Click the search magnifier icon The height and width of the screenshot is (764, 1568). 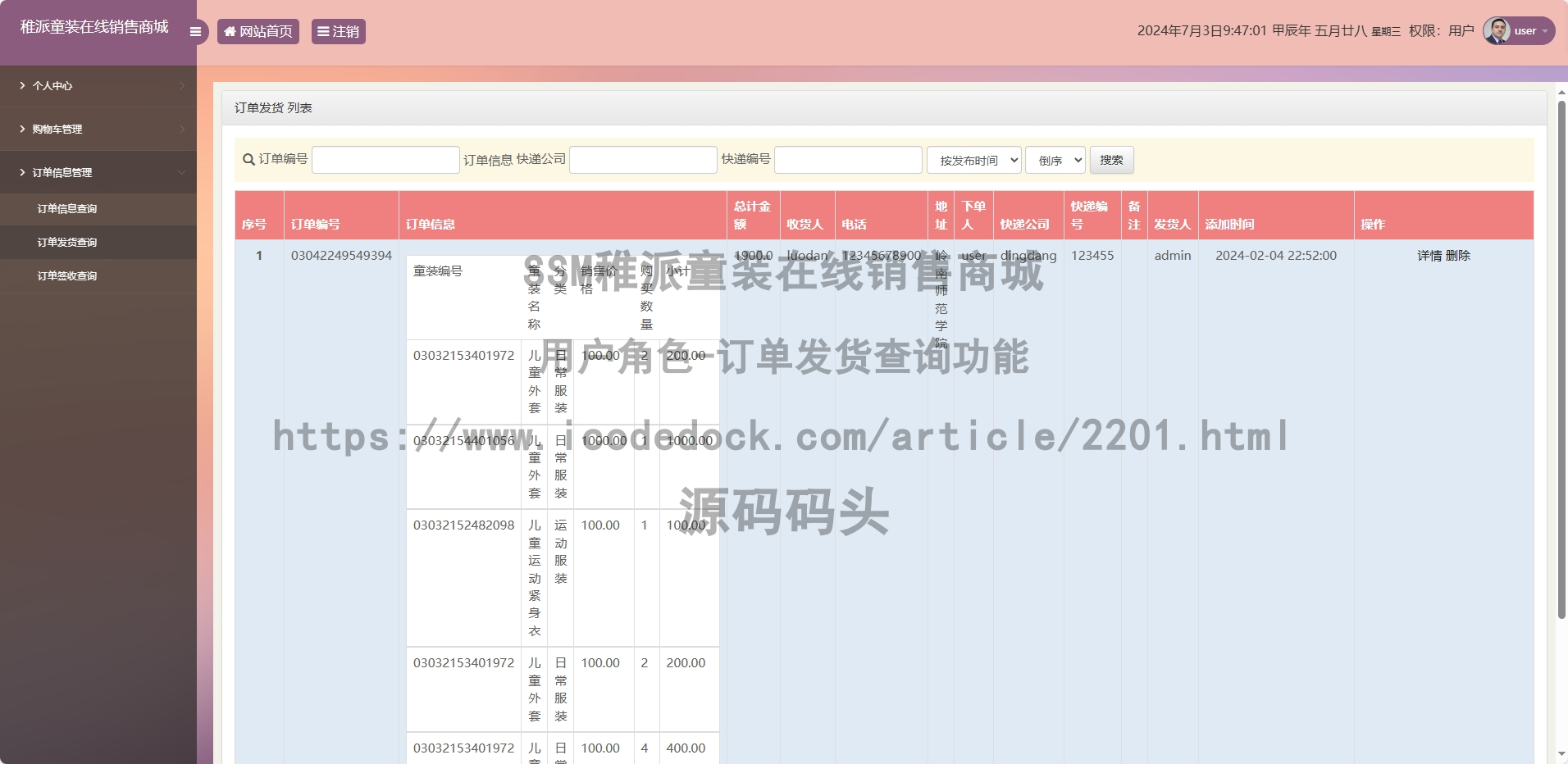pyautogui.click(x=248, y=160)
